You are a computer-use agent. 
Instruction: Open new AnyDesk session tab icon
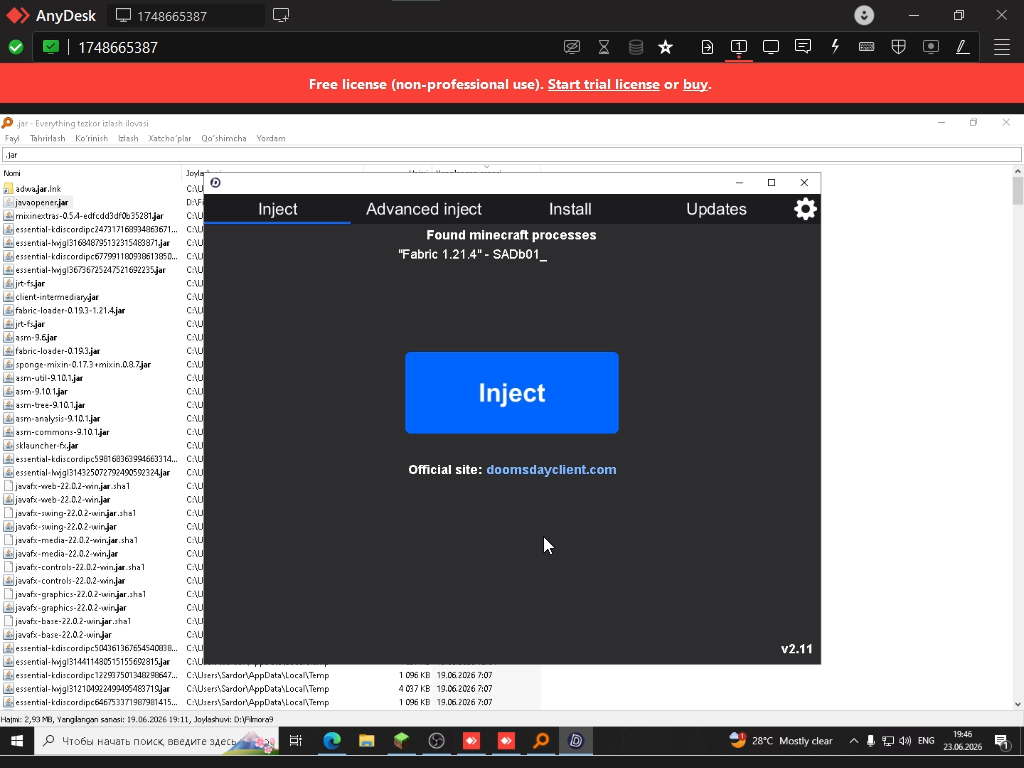click(x=281, y=15)
